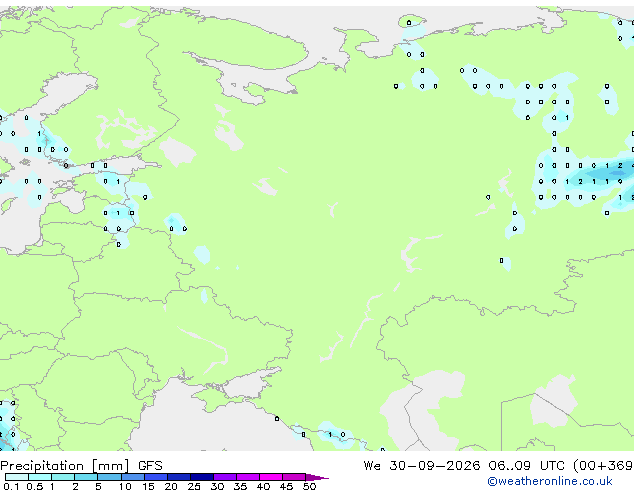The width and height of the screenshot is (634, 490).
Task: Click the darkest blue precipitation patch on the east
Action: point(617,173)
